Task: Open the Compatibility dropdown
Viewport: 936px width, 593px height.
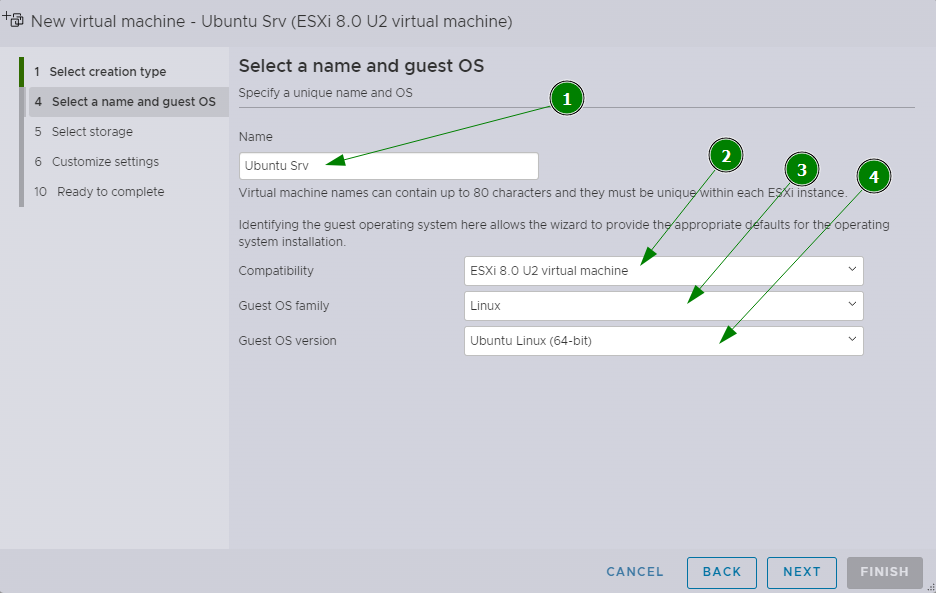Action: coord(664,271)
